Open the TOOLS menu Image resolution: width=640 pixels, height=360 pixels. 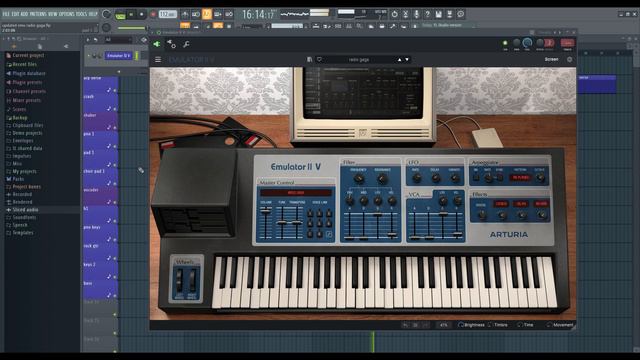tap(82, 14)
